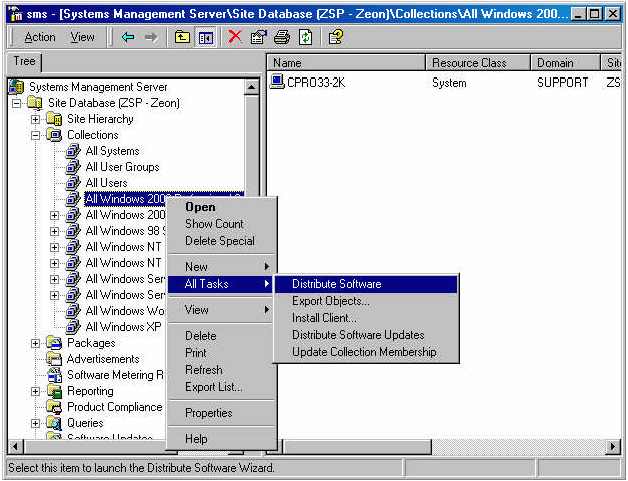Click the Software Metering Rules icon
The image size is (628, 481).
tap(54, 375)
